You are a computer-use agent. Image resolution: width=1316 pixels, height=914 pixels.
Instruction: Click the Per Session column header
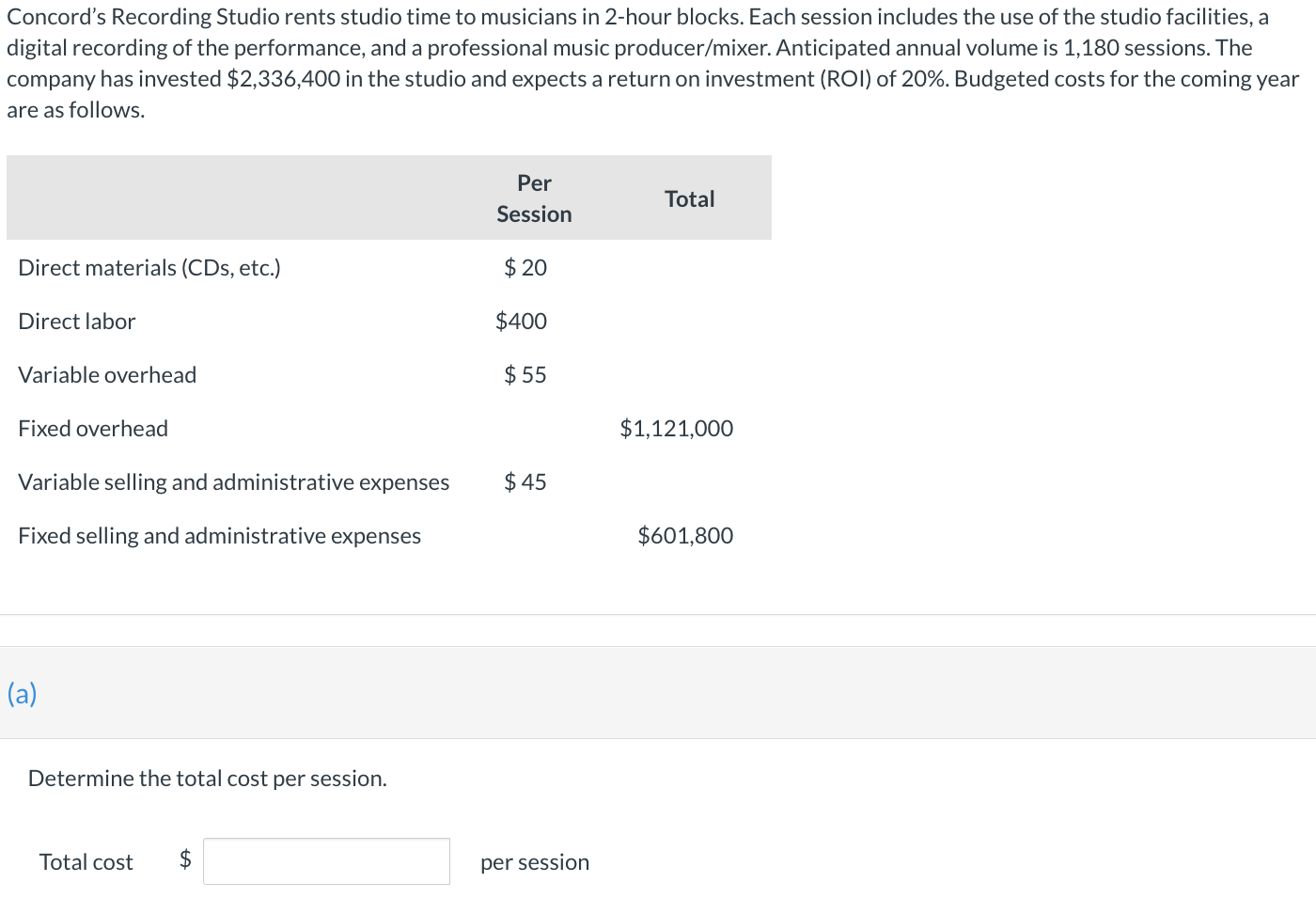[534, 198]
